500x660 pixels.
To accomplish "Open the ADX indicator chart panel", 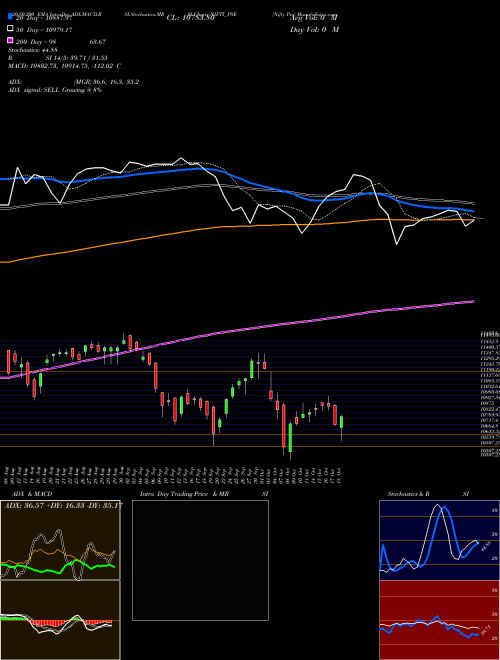I will point(60,540).
